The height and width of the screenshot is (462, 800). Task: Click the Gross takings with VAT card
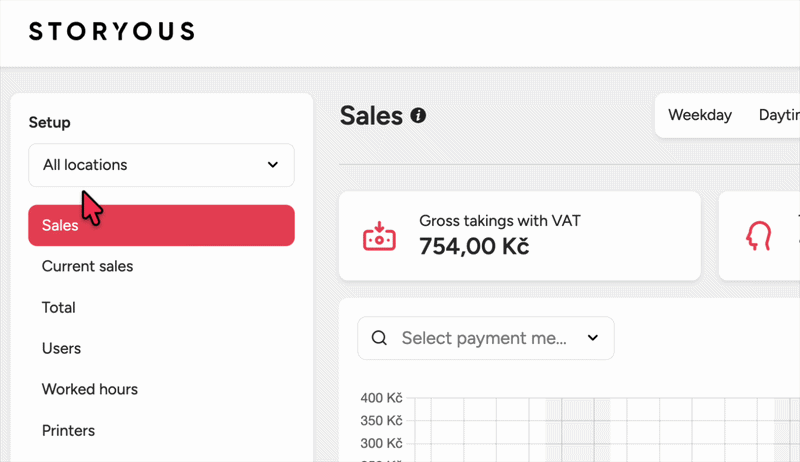coord(519,236)
